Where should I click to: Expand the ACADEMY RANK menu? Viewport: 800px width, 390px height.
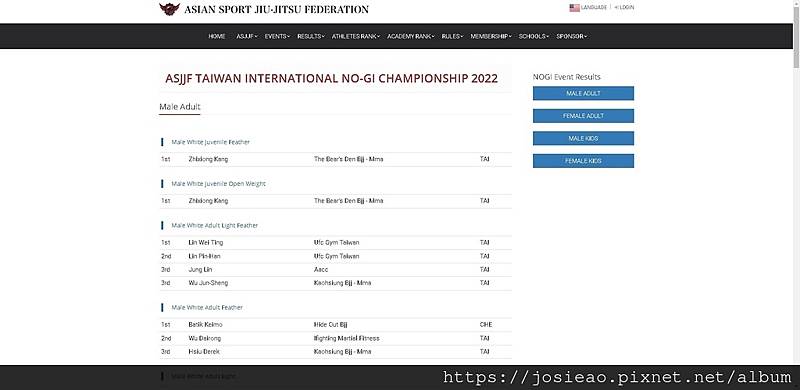pyautogui.click(x=411, y=36)
